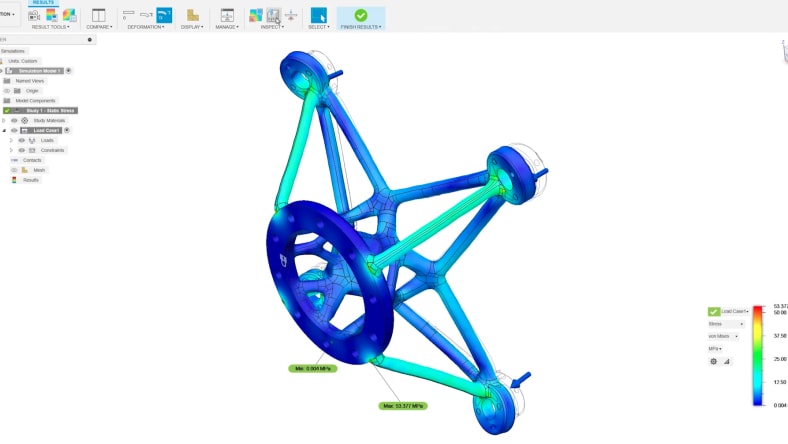788x444 pixels.
Task: Select the undeformed deformation scale icon
Action: tap(129, 15)
